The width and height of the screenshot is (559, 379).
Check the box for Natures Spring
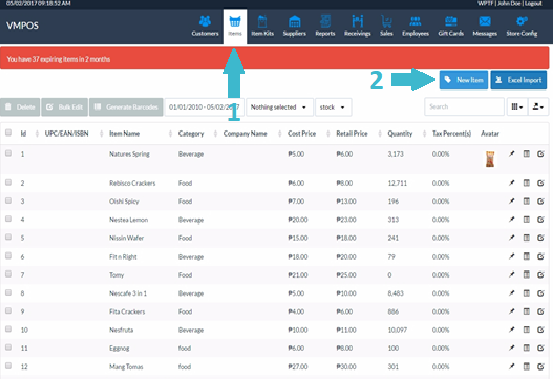click(x=8, y=153)
